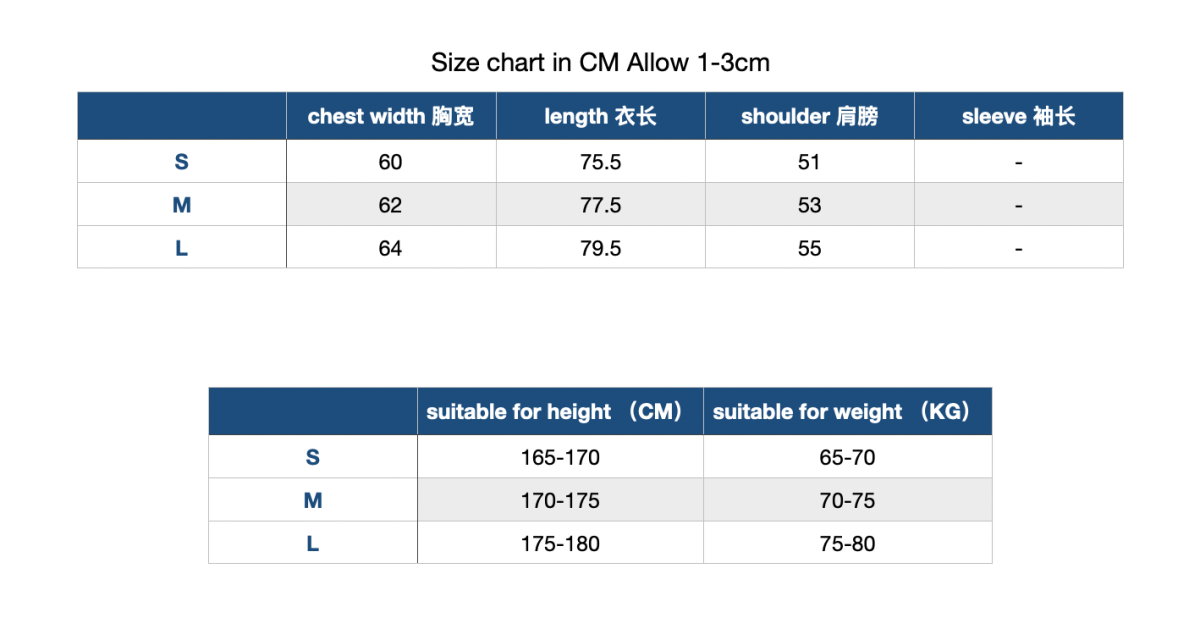Screen dimensions: 1200x640
Task: Click the S row label in measurements table
Action: click(x=182, y=162)
